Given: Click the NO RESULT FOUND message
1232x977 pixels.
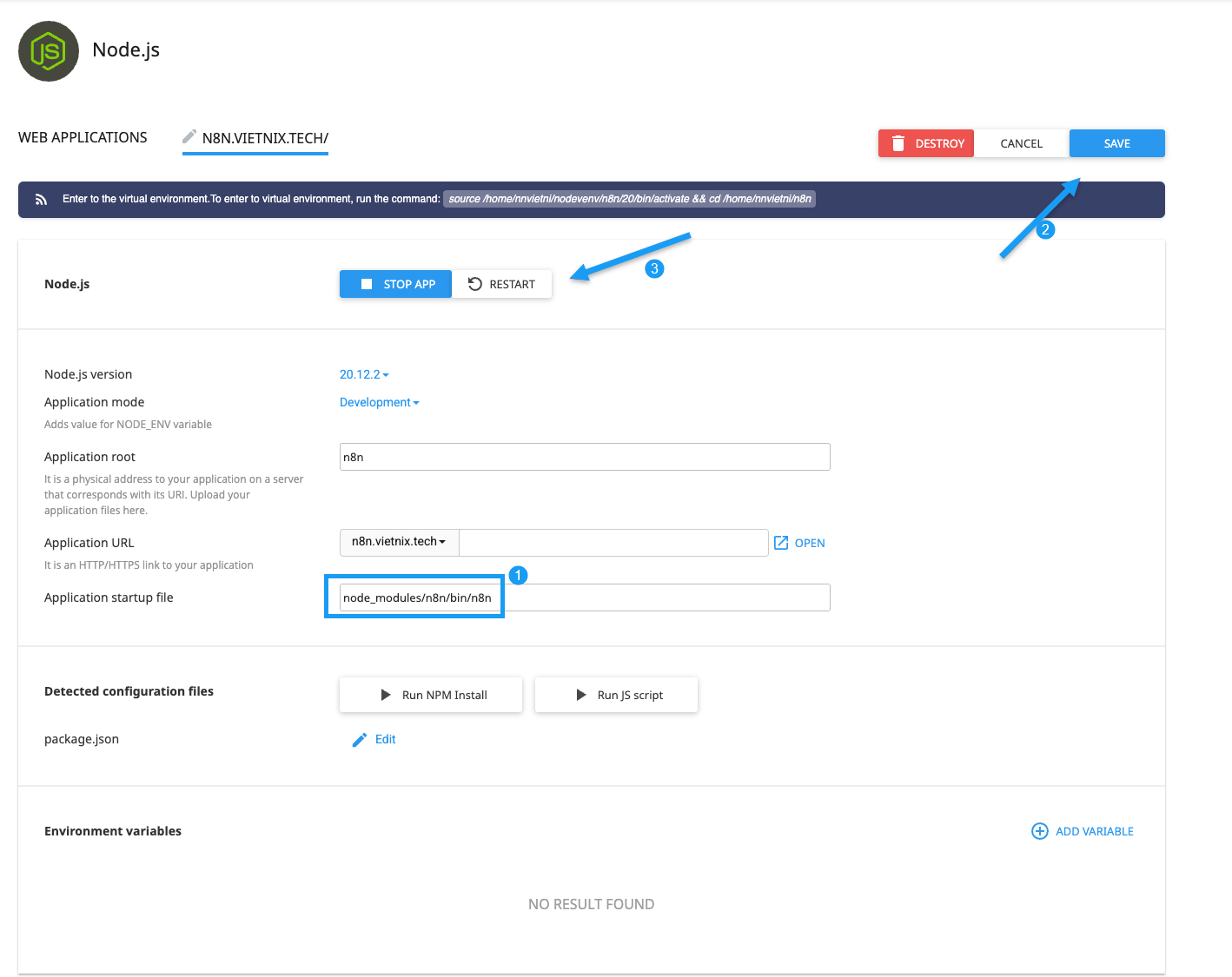Looking at the screenshot, I should pos(591,904).
